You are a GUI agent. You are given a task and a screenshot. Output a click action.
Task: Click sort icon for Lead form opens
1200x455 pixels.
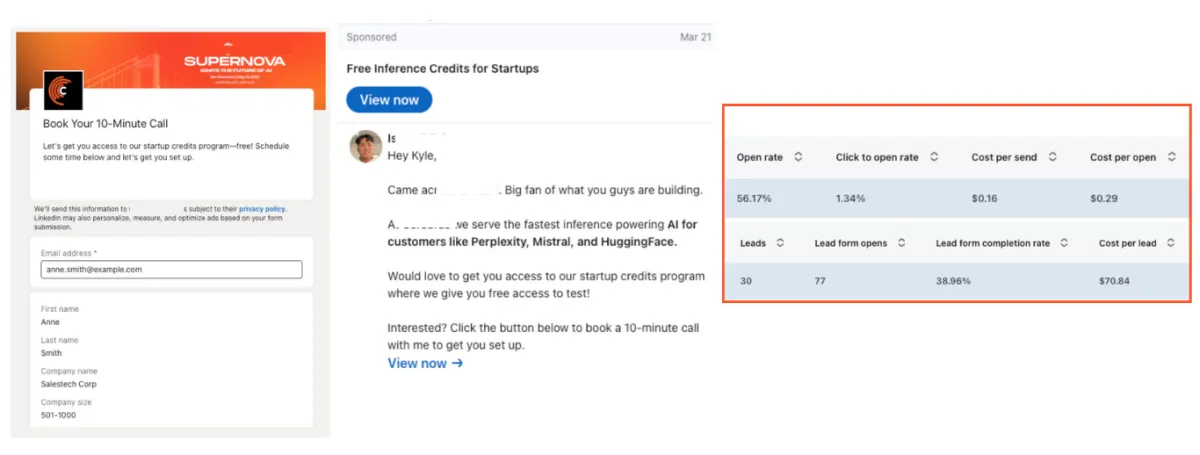(x=902, y=243)
